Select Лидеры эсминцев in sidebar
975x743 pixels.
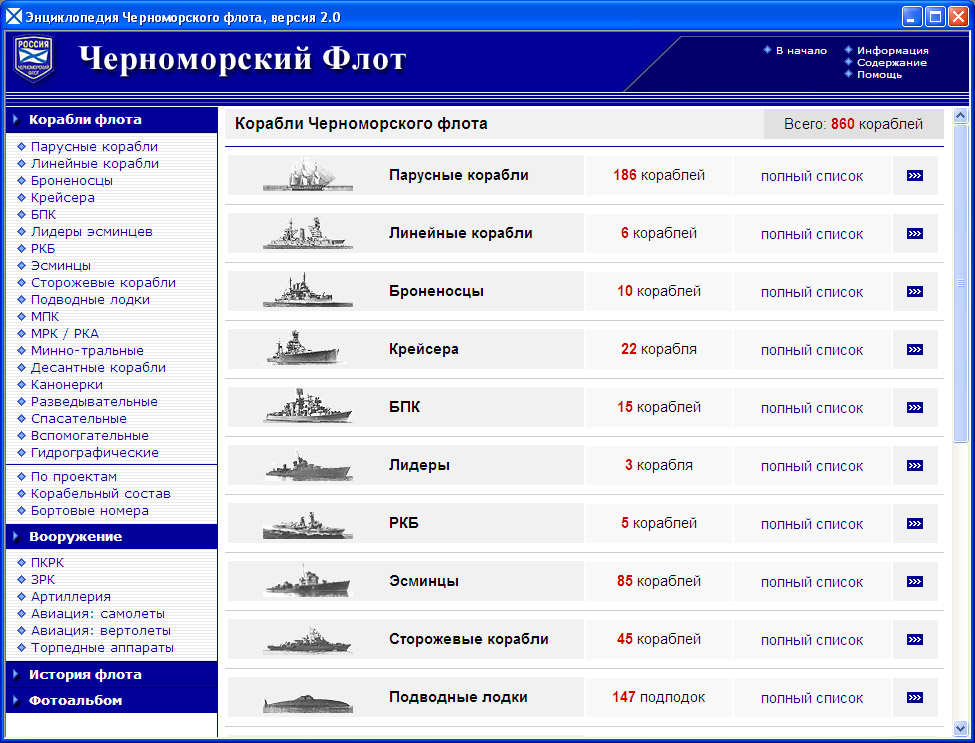tap(91, 231)
